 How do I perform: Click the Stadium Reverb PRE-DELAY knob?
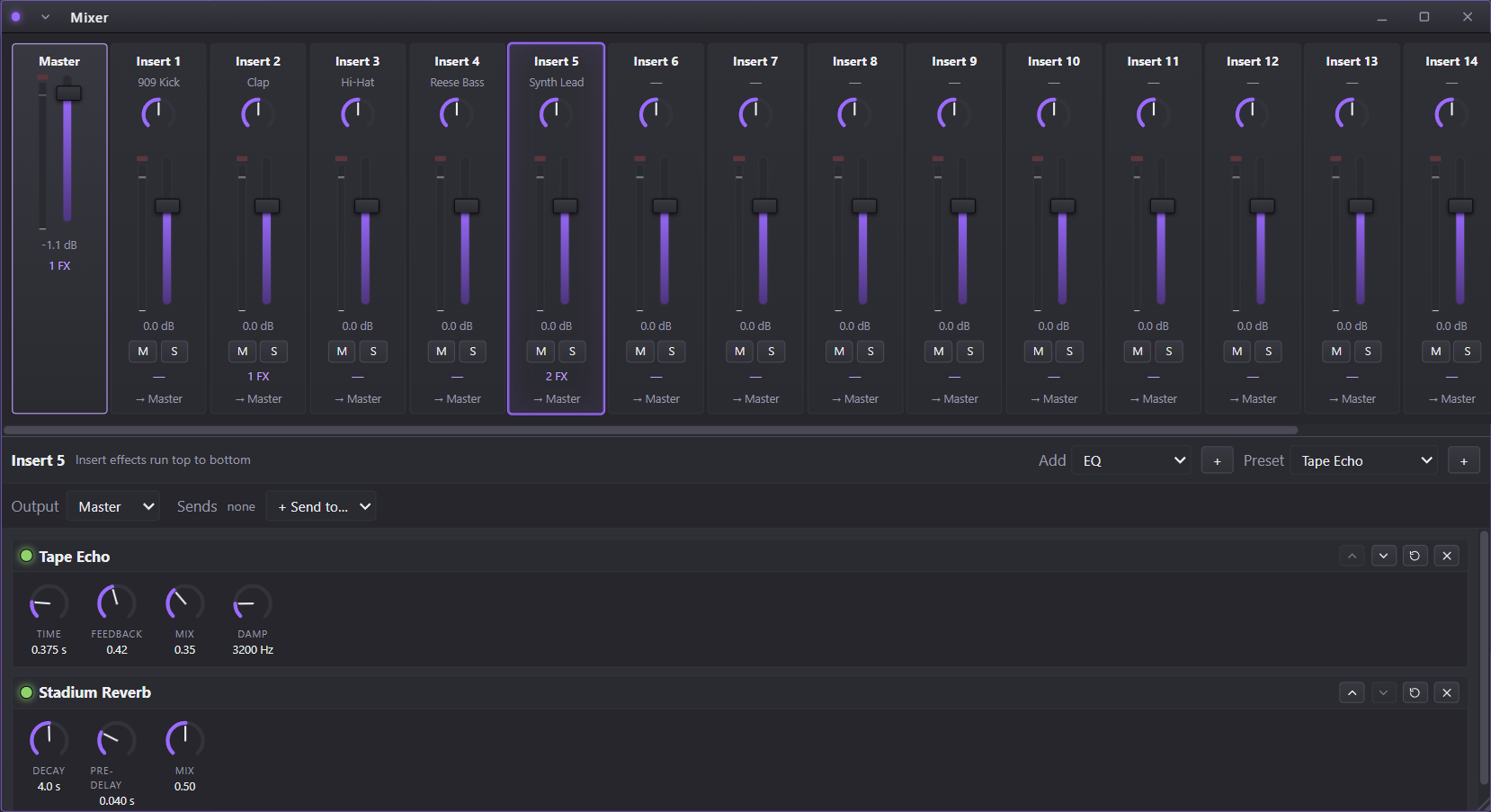pos(117,740)
